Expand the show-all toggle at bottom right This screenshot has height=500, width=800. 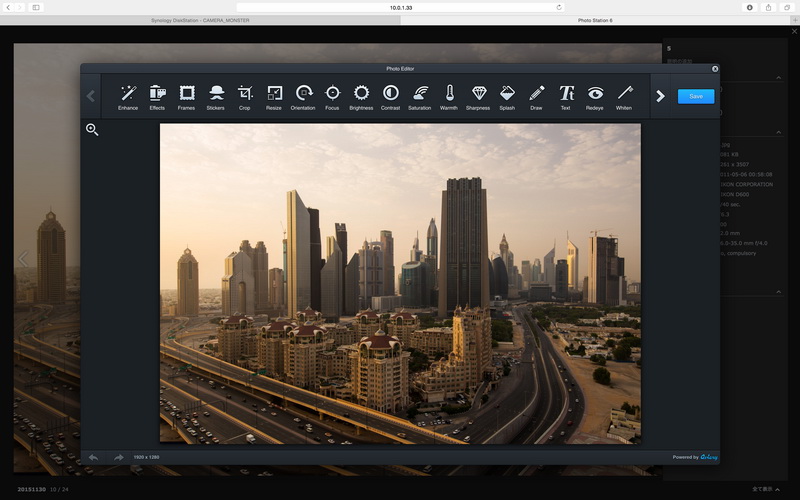766,489
